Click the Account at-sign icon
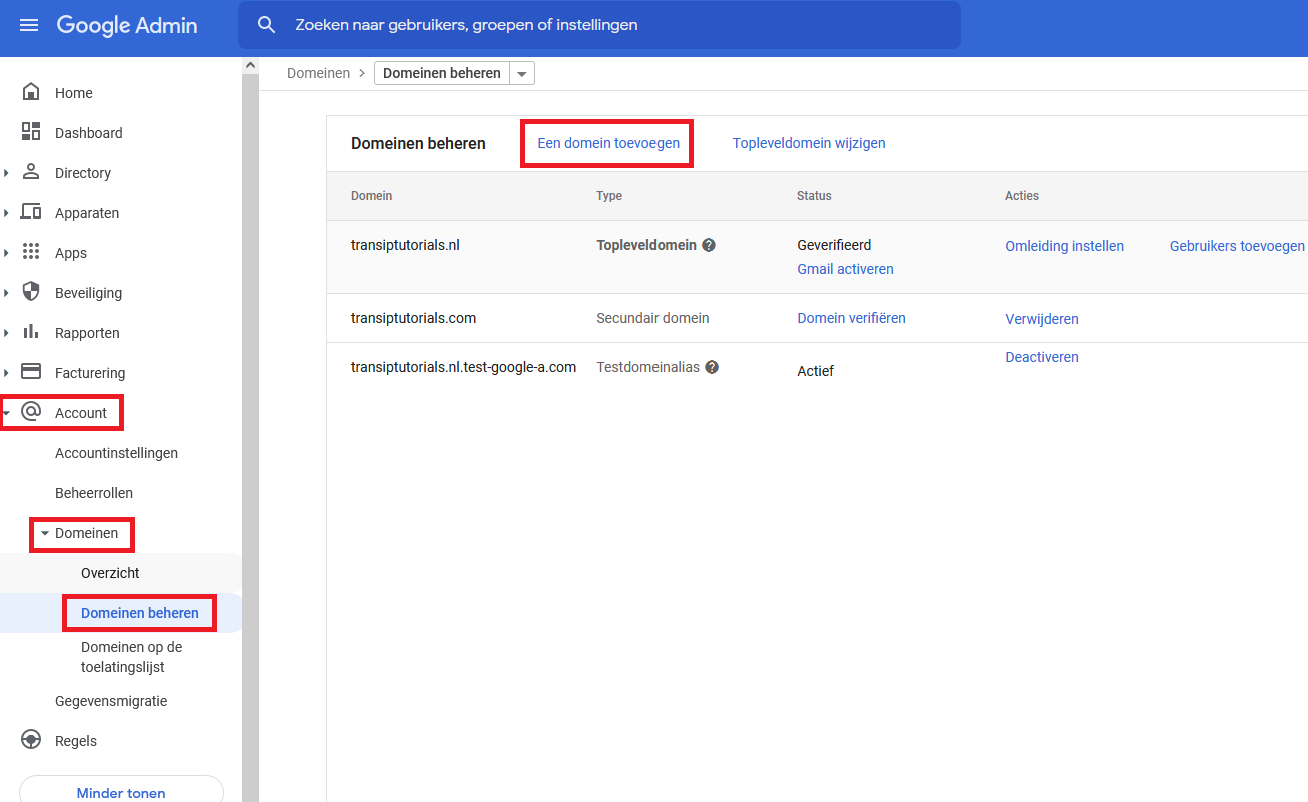This screenshot has height=802, width=1308. click(x=31, y=412)
